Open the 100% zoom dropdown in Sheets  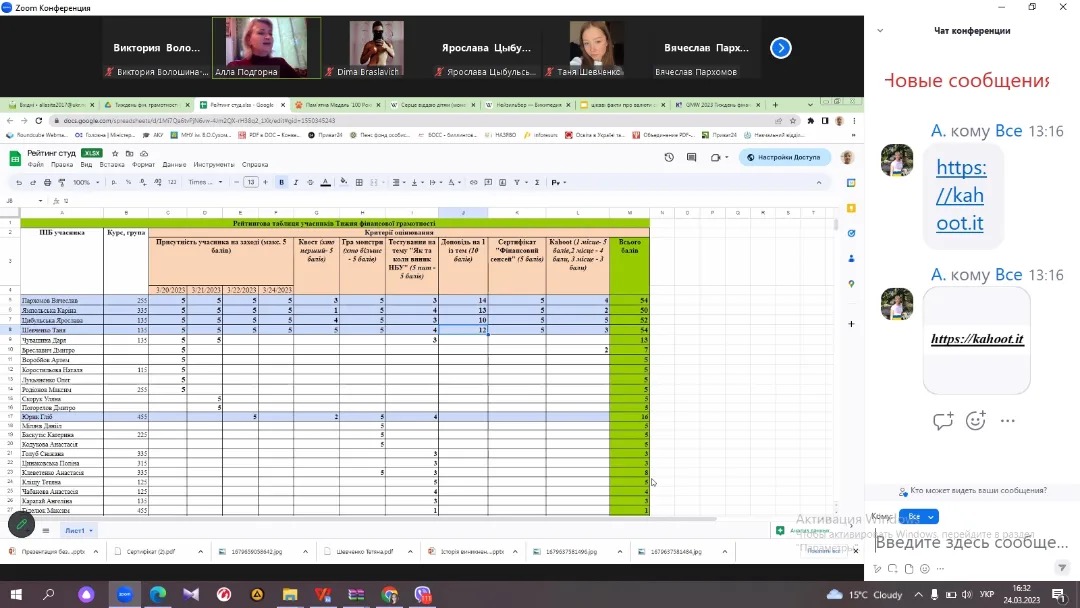(x=84, y=182)
